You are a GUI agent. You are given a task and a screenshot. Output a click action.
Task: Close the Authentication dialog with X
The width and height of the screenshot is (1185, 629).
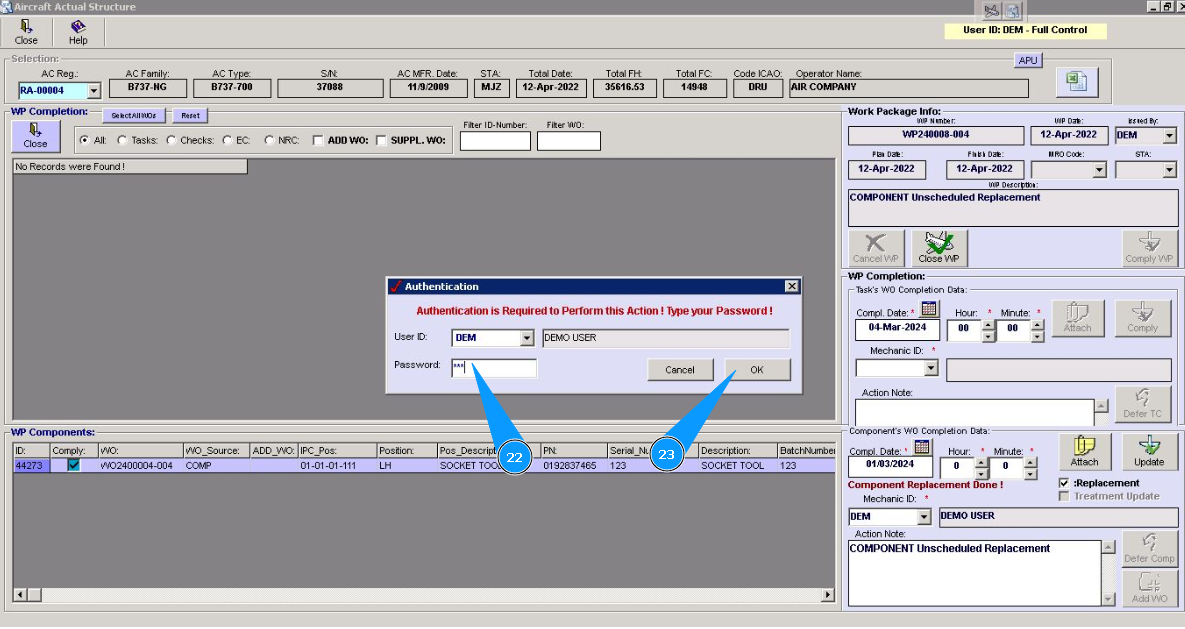pyautogui.click(x=791, y=287)
